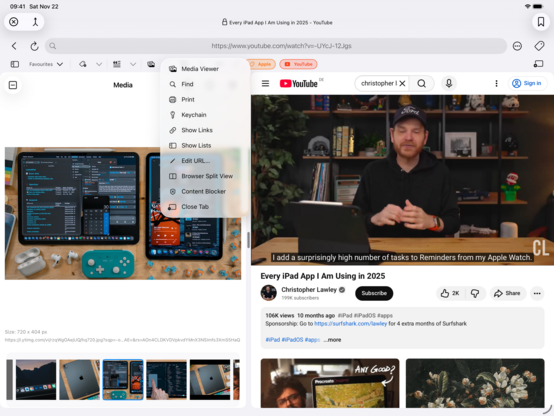Choose Close Tab in the menu

click(205, 207)
